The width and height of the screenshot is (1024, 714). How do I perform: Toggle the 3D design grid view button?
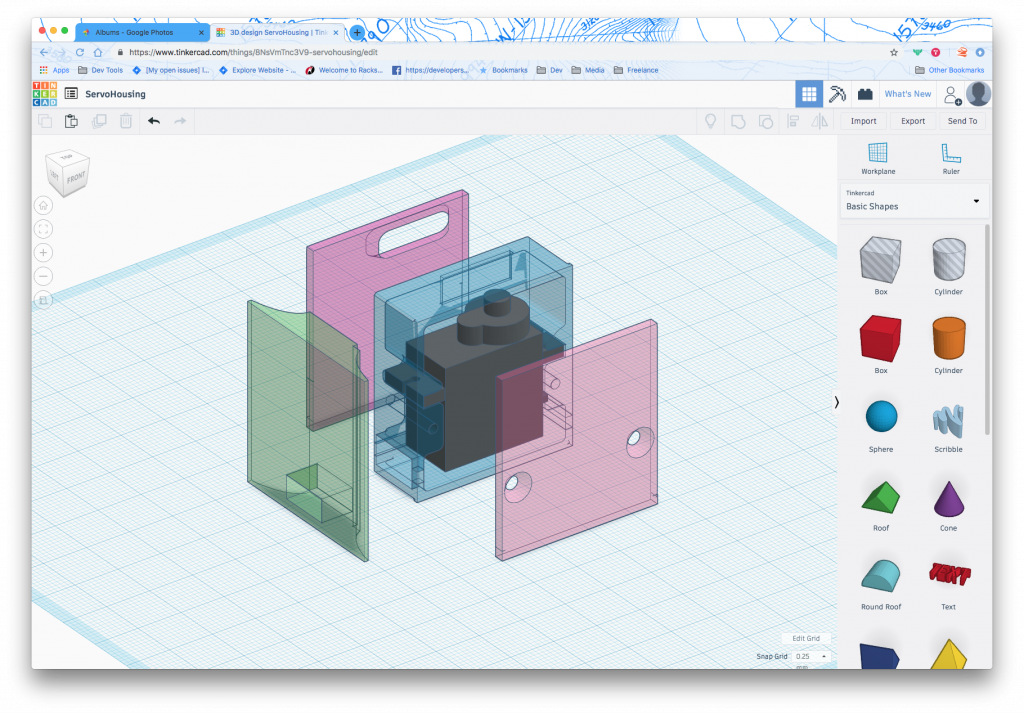click(x=809, y=94)
